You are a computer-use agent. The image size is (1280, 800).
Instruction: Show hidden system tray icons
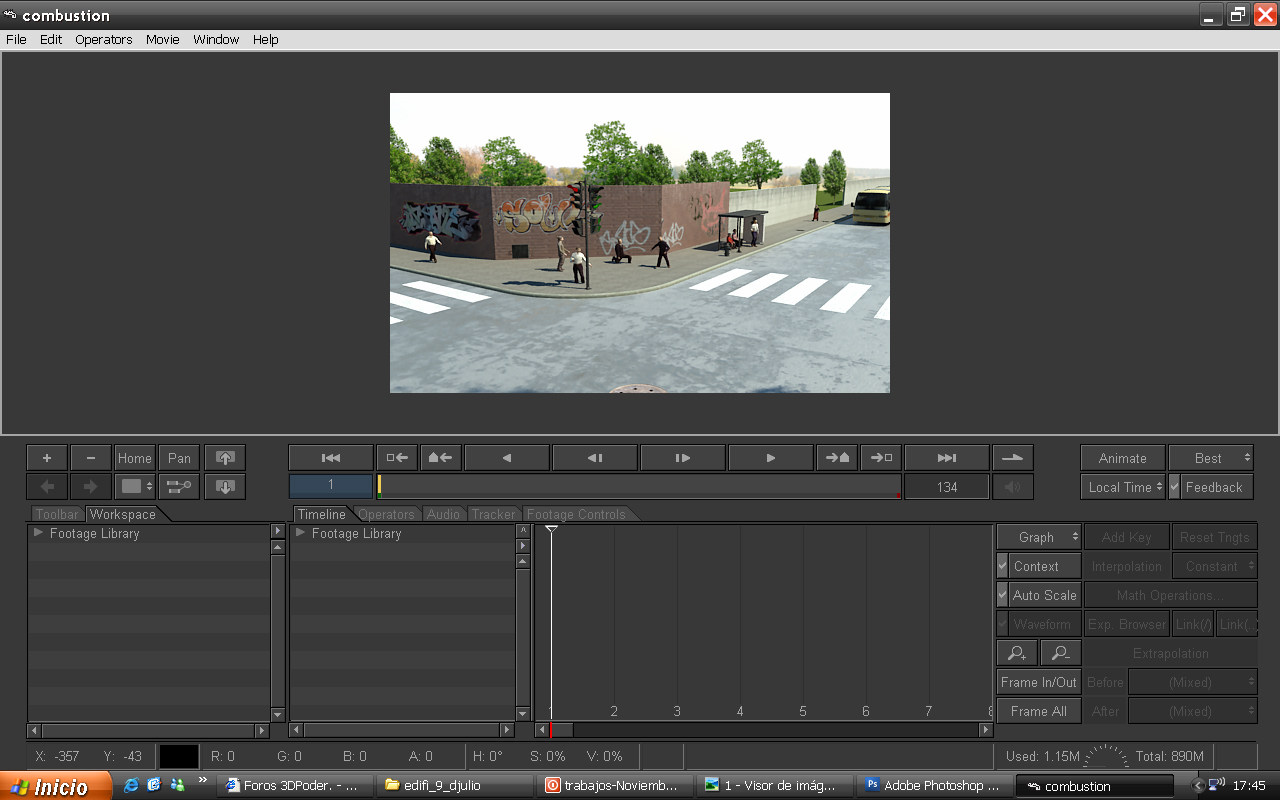pyautogui.click(x=1198, y=786)
